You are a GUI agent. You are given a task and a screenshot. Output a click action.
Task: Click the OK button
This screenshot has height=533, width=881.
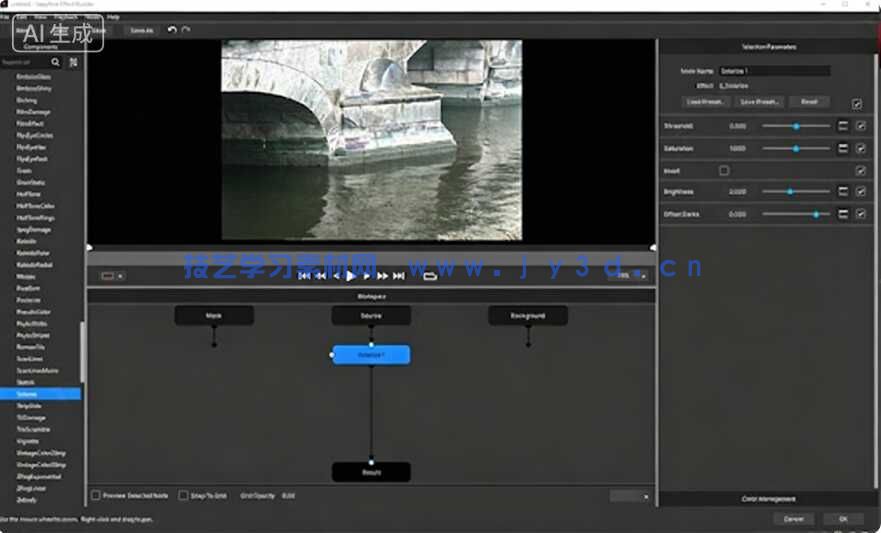click(843, 519)
